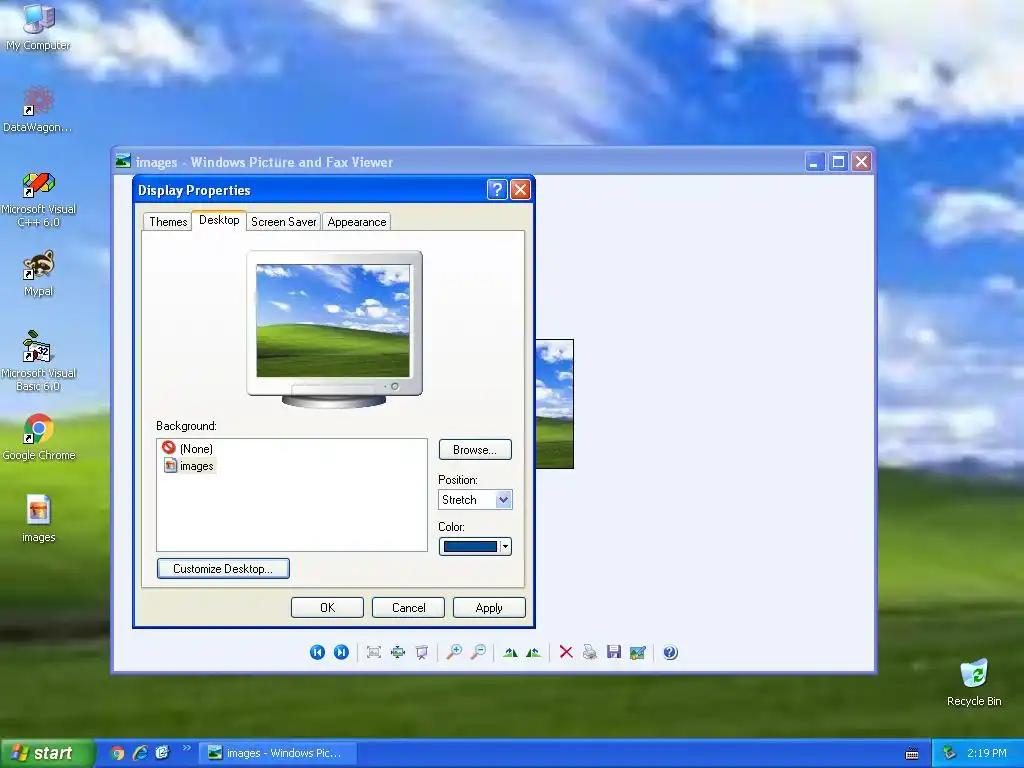This screenshot has width=1024, height=768.
Task: Select the DataWagon desktop shortcut
Action: (38, 109)
